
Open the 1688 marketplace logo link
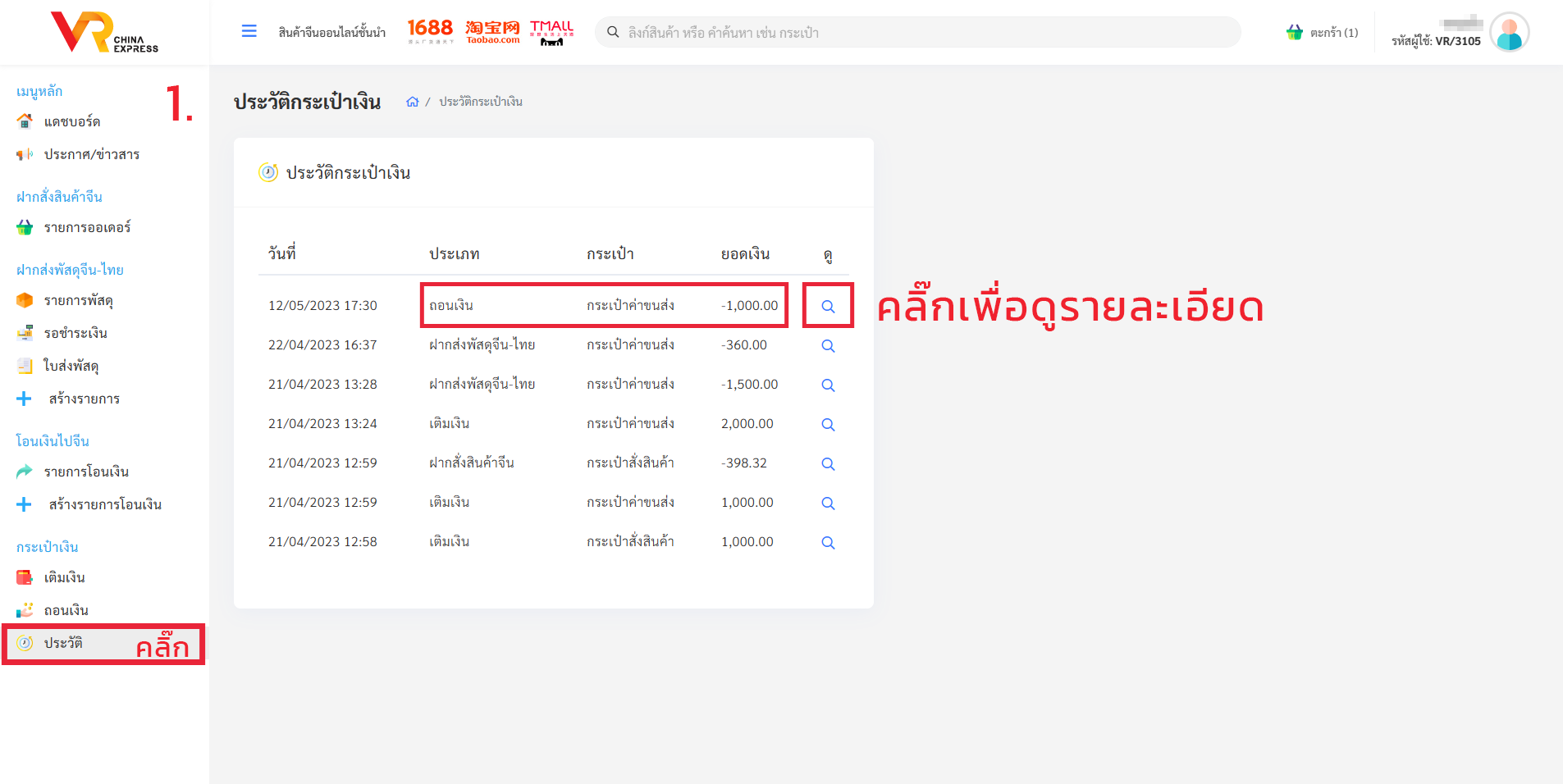tap(430, 31)
